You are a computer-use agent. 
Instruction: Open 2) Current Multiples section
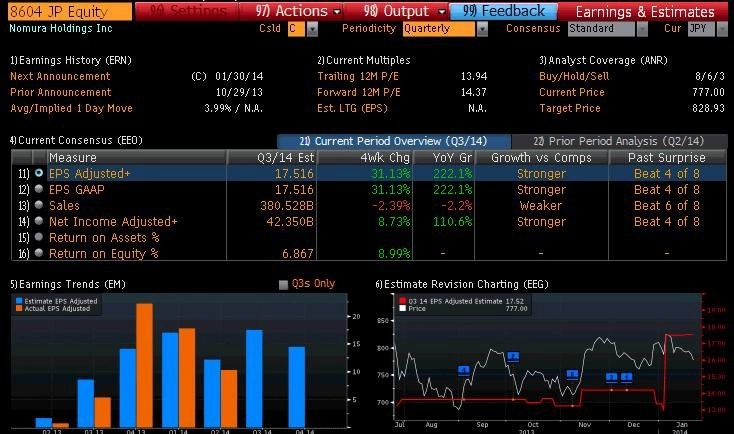(x=364, y=60)
